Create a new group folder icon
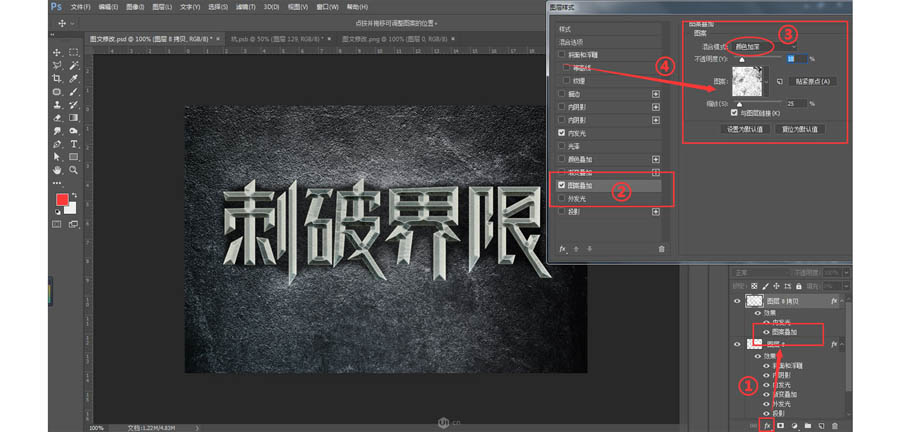Image resolution: width=900 pixels, height=432 pixels. coord(808,426)
